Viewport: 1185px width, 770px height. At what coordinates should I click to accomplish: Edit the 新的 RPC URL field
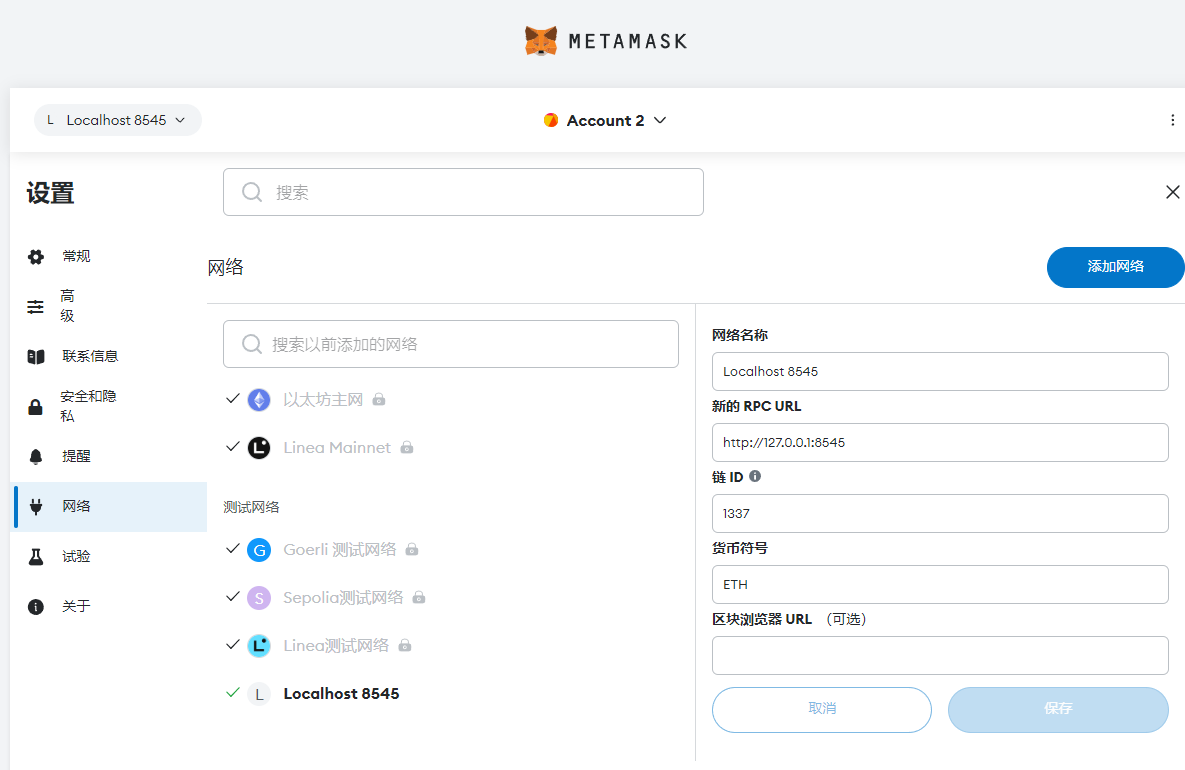(940, 443)
